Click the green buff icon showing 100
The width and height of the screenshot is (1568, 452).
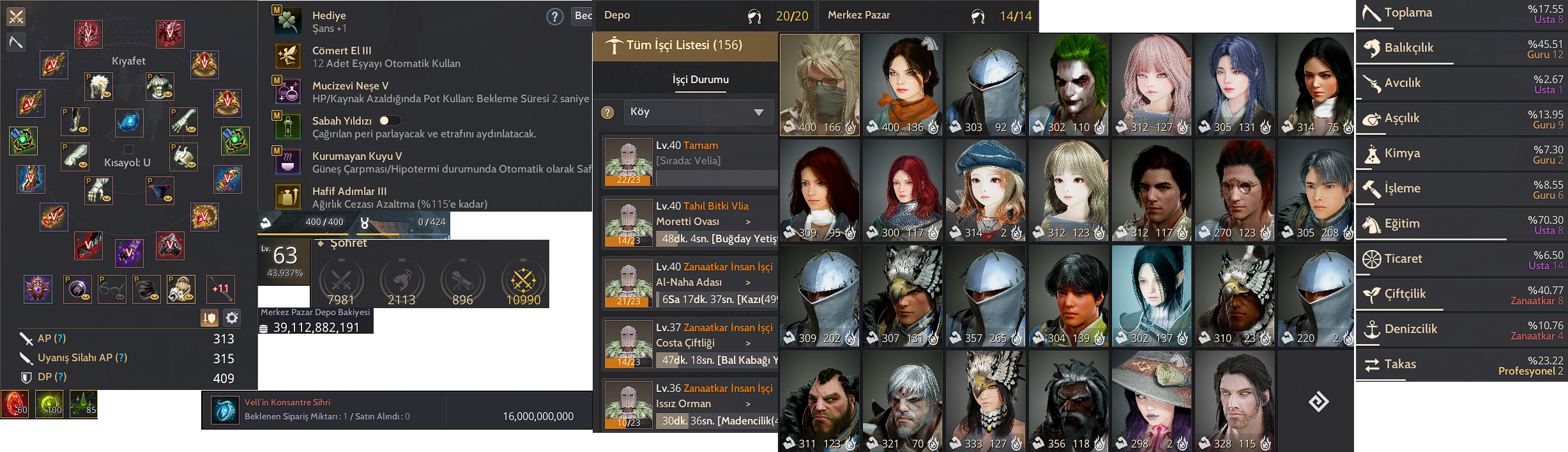tap(49, 404)
